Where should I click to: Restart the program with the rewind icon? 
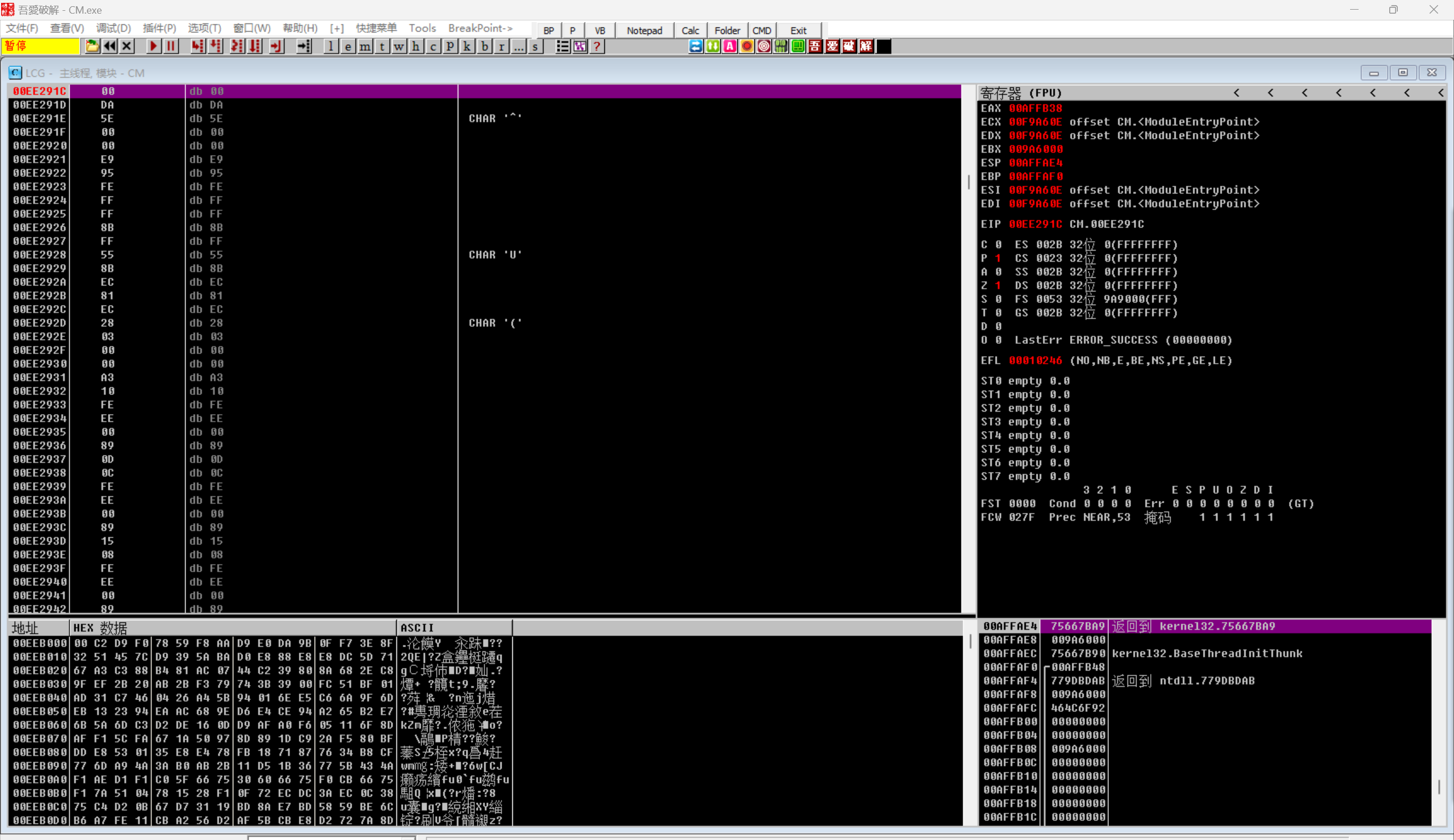[x=110, y=46]
